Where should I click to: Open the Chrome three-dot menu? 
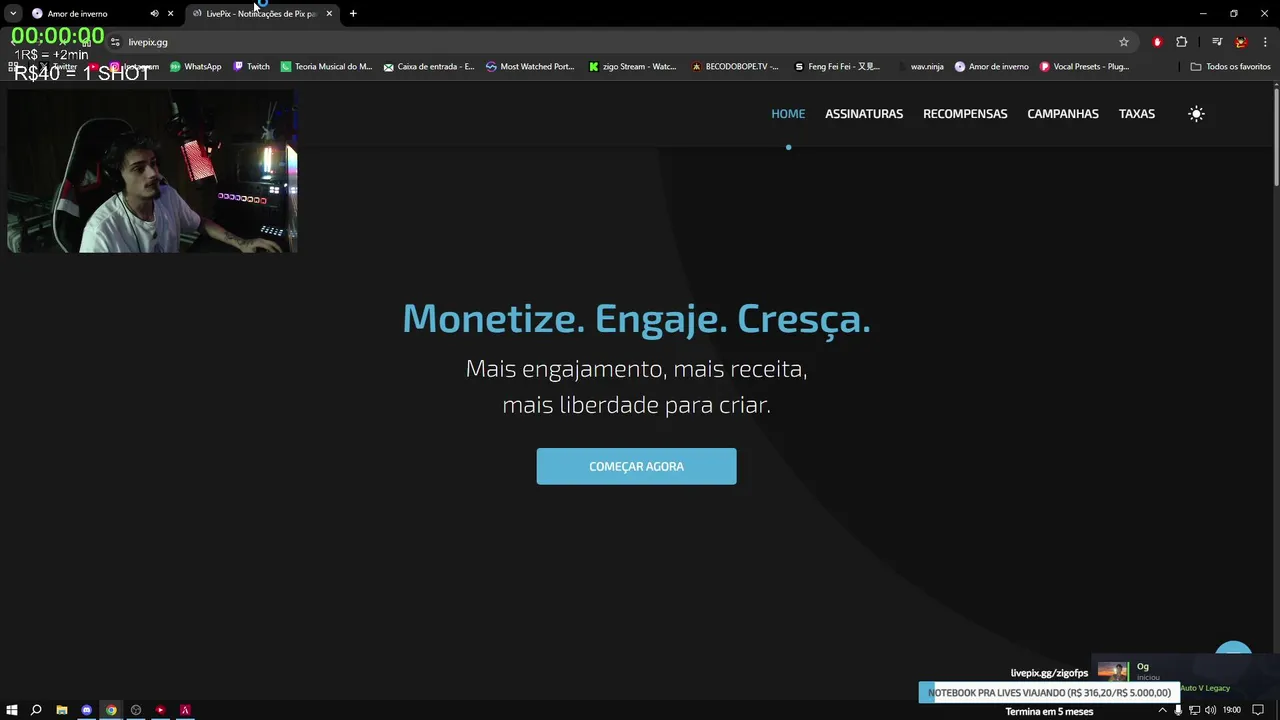tap(1265, 42)
